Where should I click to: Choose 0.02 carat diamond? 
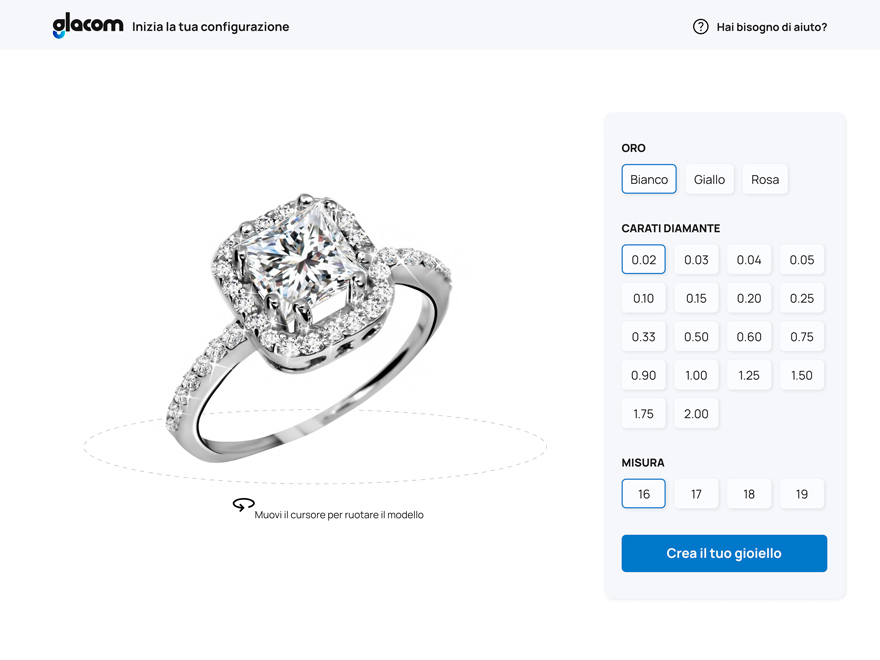pos(644,259)
